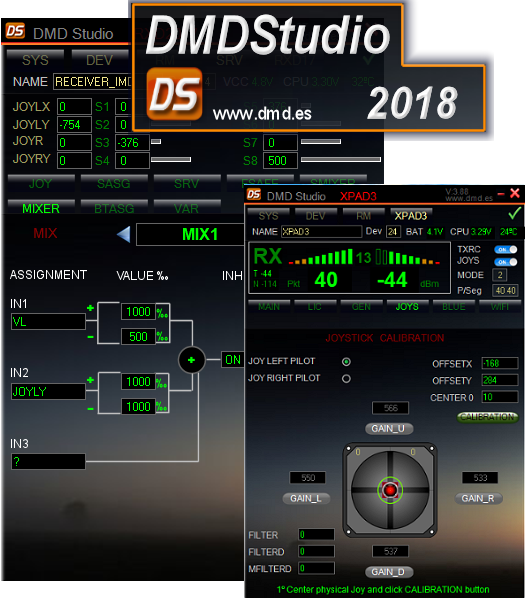Select JOY LEFT PILOT radio button
This screenshot has height=600, width=530.
click(346, 362)
